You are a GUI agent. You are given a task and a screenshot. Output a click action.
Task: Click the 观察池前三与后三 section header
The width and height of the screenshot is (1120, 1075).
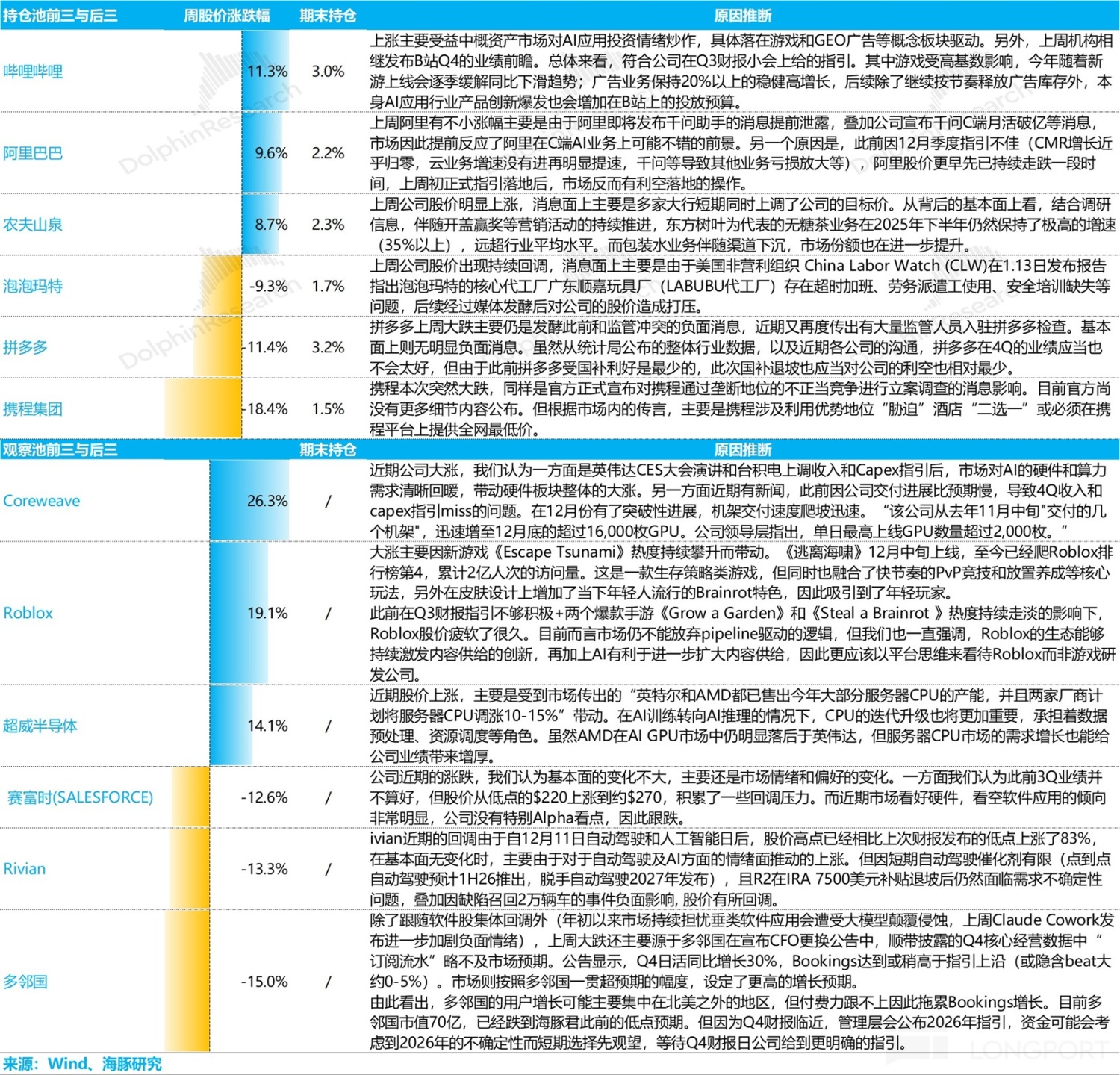tap(60, 449)
